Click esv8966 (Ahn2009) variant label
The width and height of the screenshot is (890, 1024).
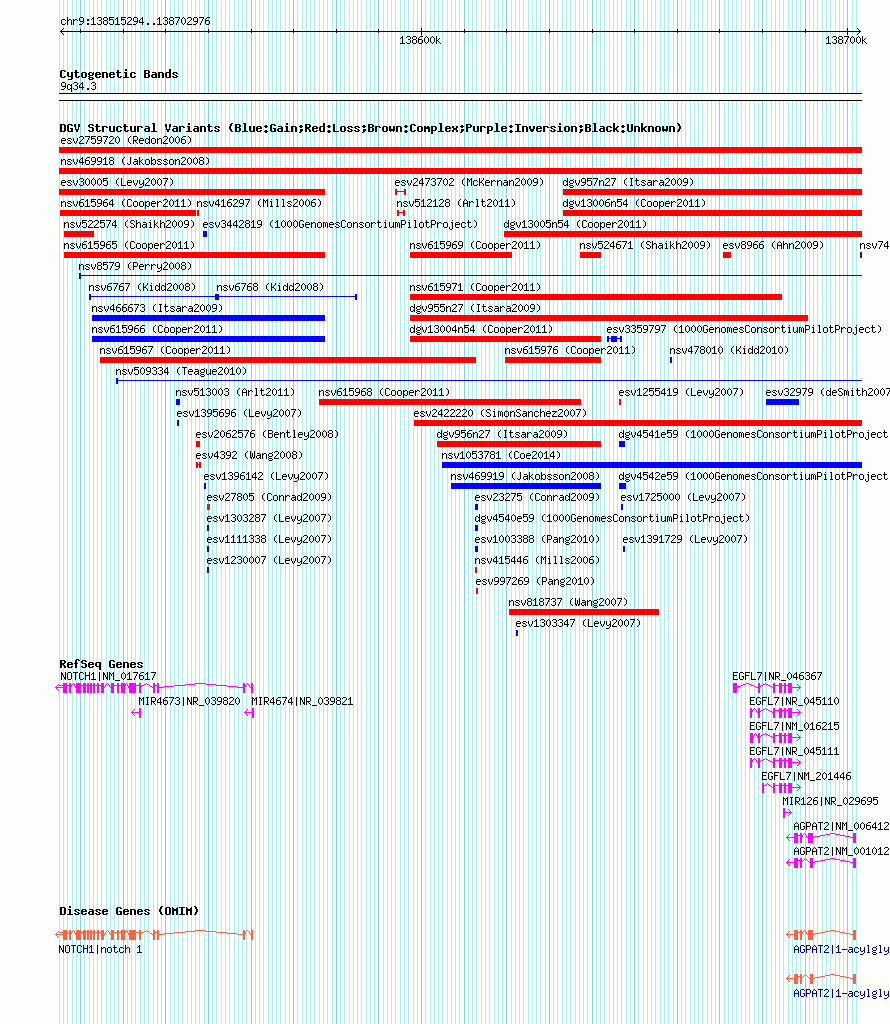(773, 245)
